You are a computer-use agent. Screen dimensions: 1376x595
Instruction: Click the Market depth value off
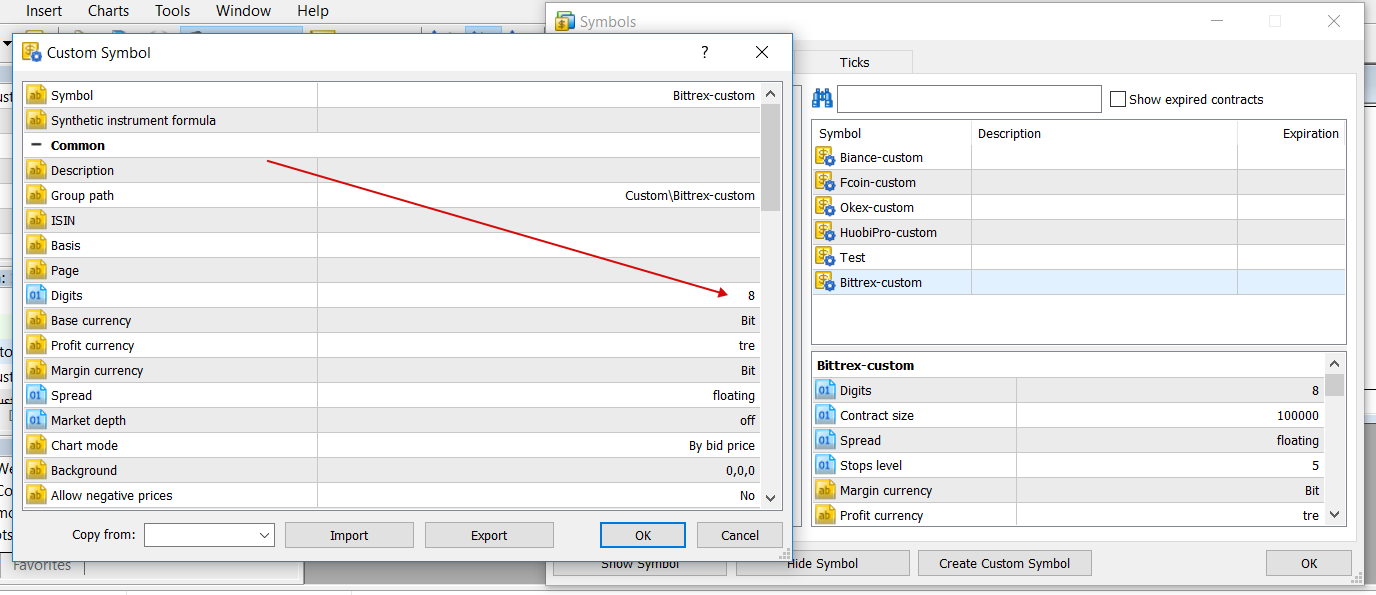[x=747, y=420]
